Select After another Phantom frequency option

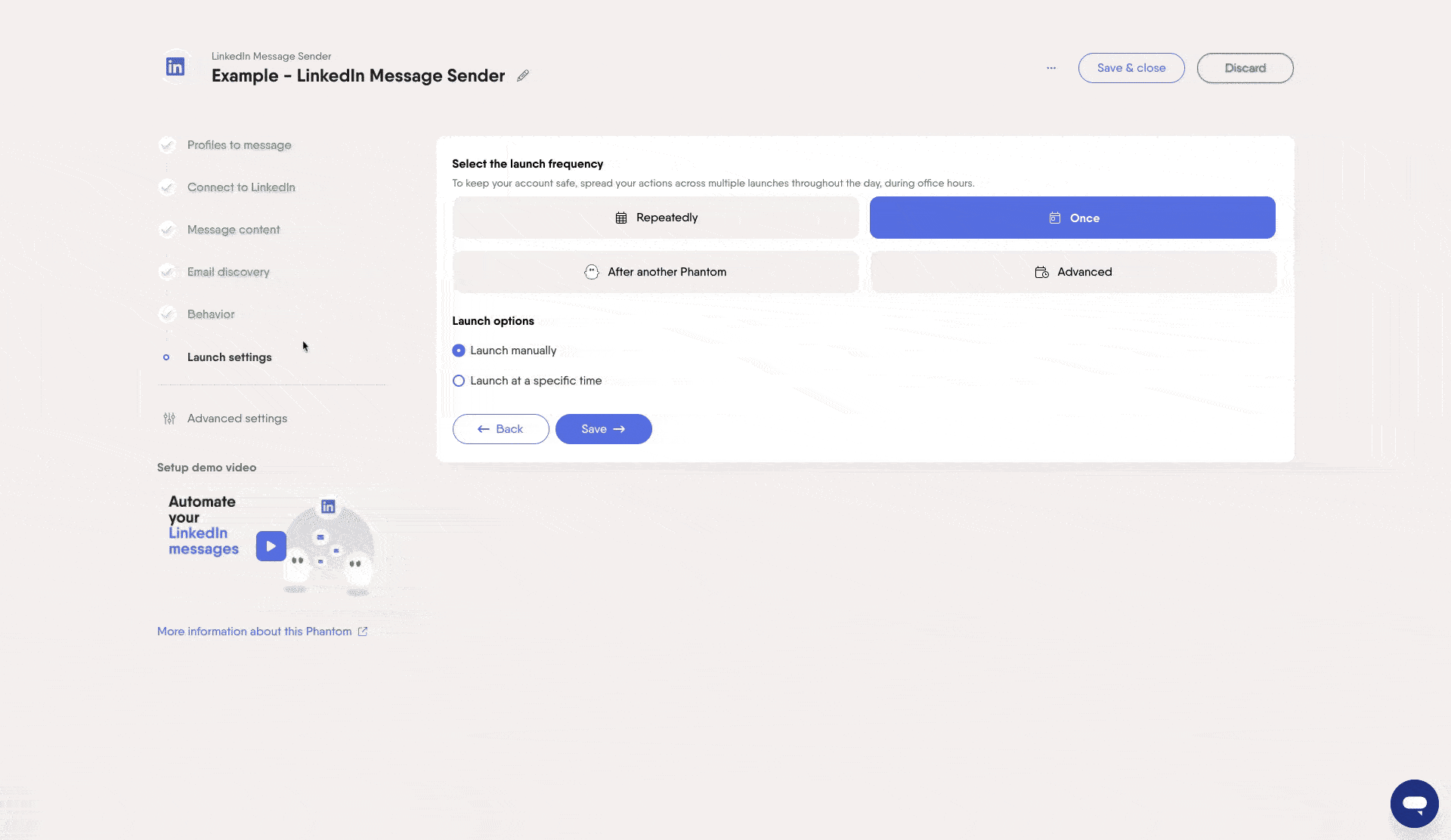tap(655, 272)
